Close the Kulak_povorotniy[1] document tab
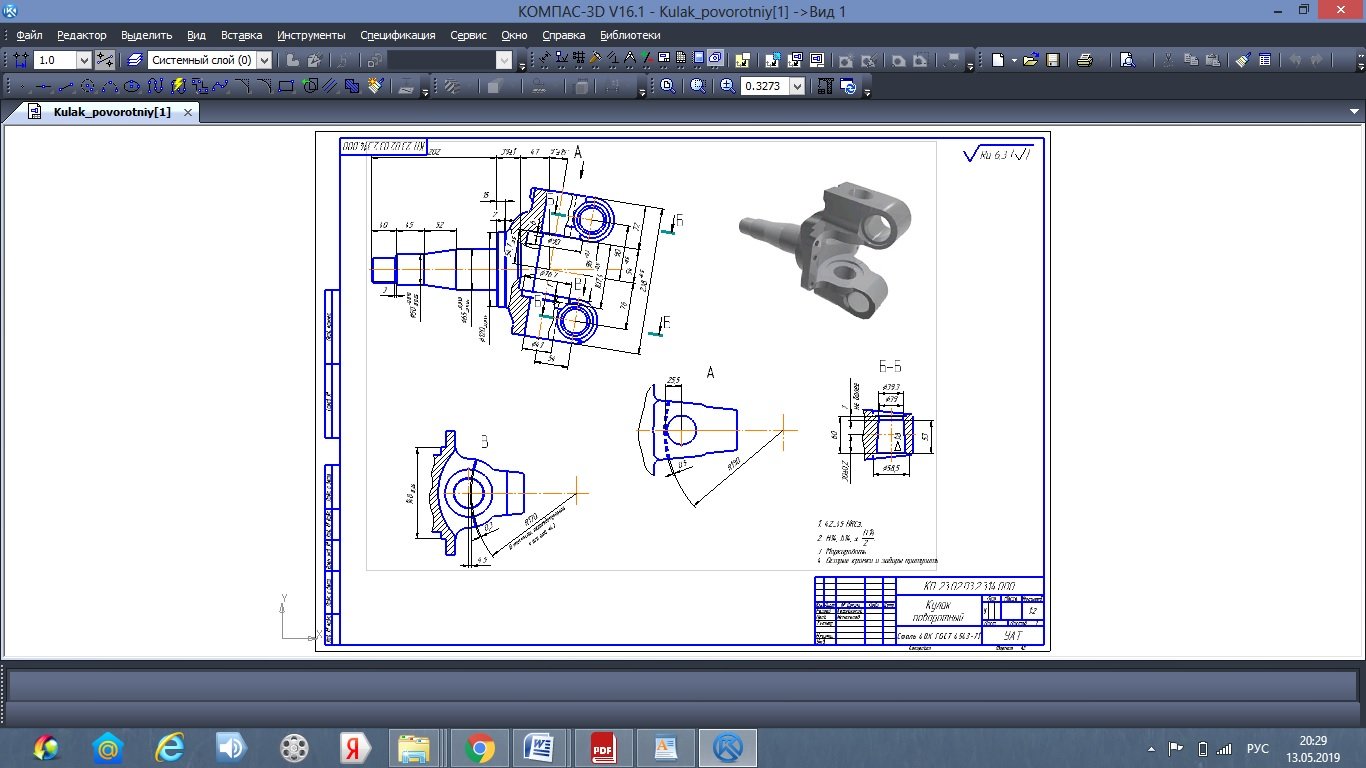 [x=187, y=112]
